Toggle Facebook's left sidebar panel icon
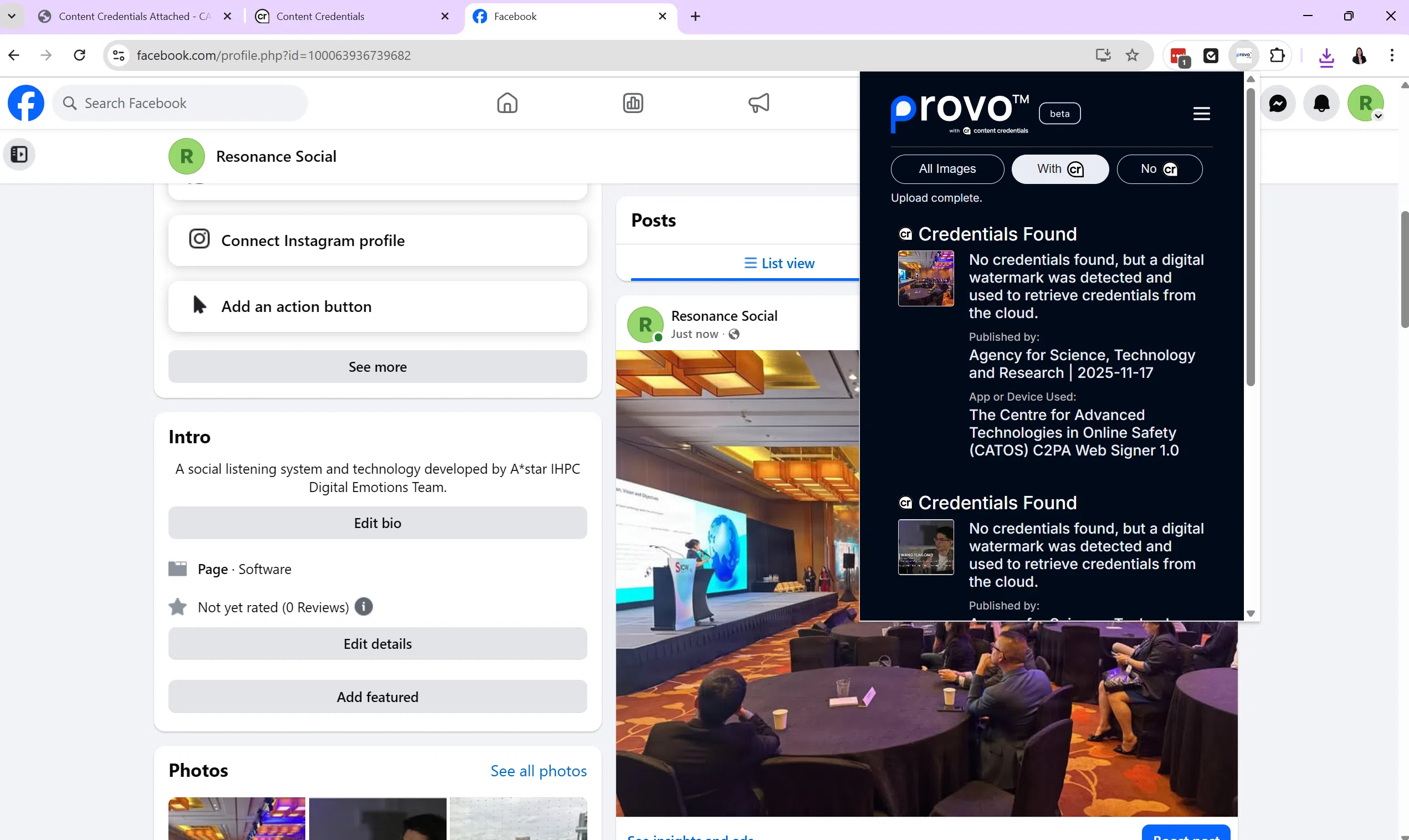The width and height of the screenshot is (1409, 840). [19, 154]
